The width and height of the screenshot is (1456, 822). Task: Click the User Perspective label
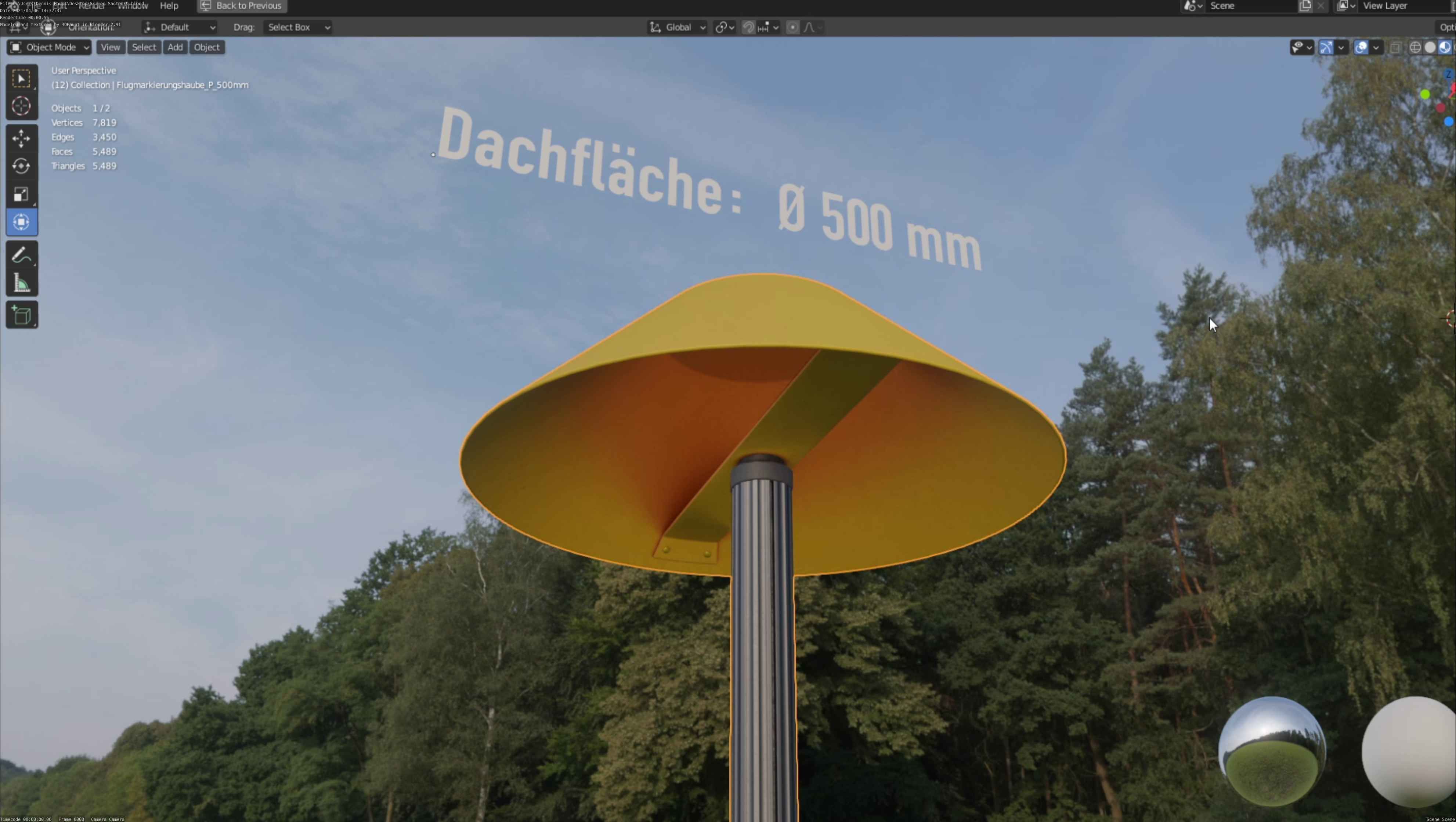(x=84, y=70)
